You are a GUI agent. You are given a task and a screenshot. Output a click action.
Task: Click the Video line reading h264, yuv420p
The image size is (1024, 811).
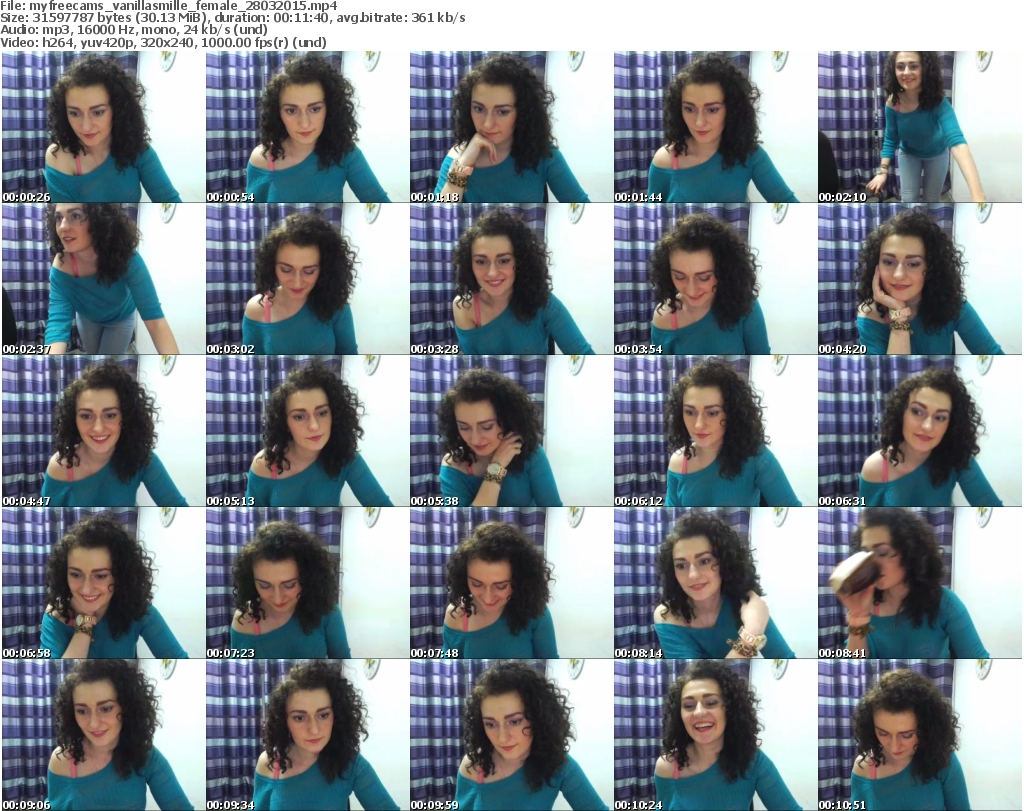click(x=163, y=42)
